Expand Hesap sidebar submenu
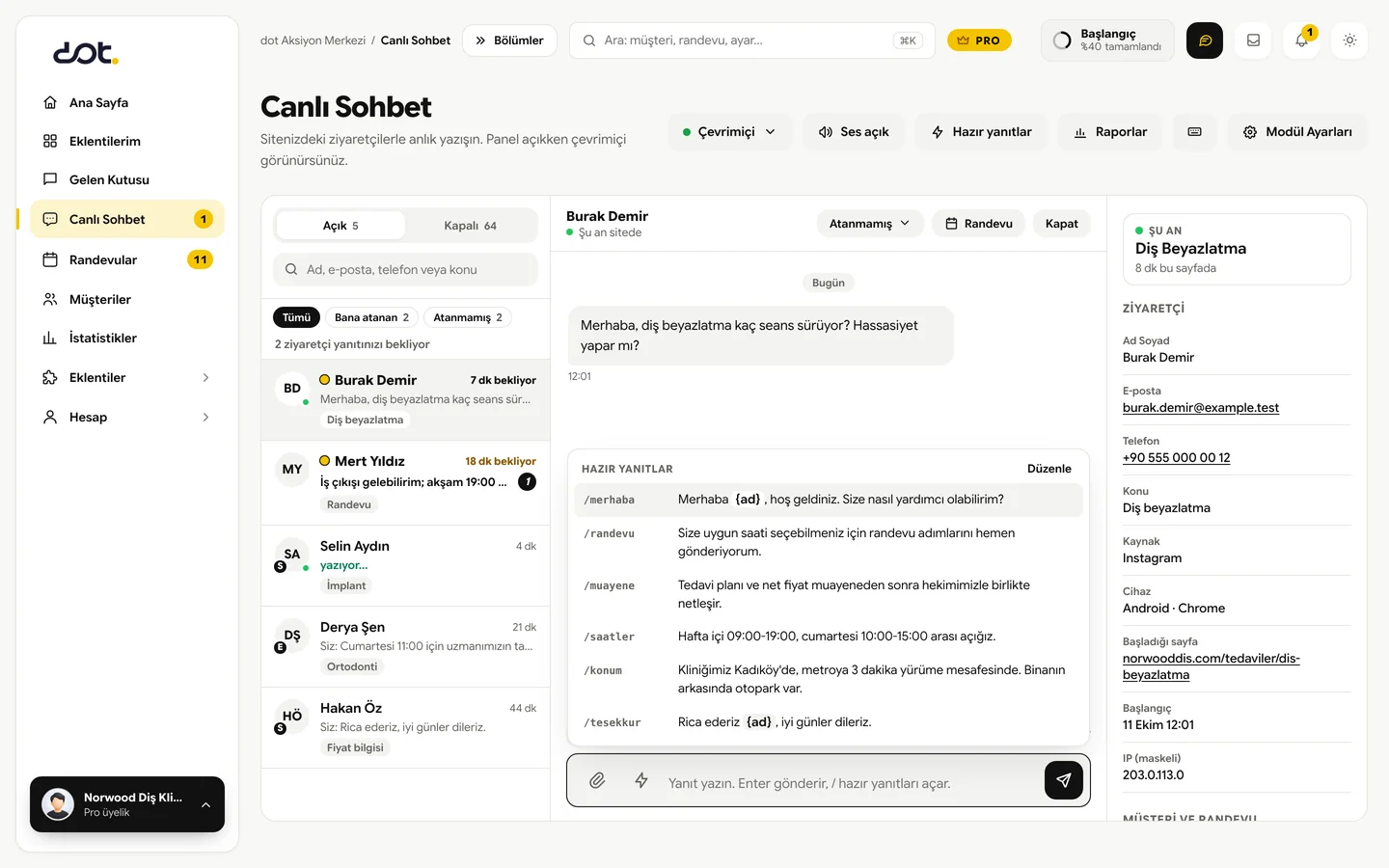 [x=127, y=417]
